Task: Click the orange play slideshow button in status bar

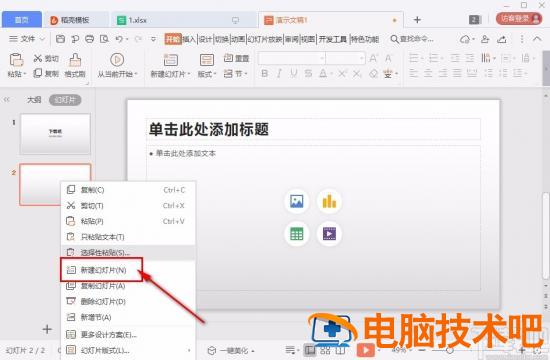Action: (x=366, y=350)
